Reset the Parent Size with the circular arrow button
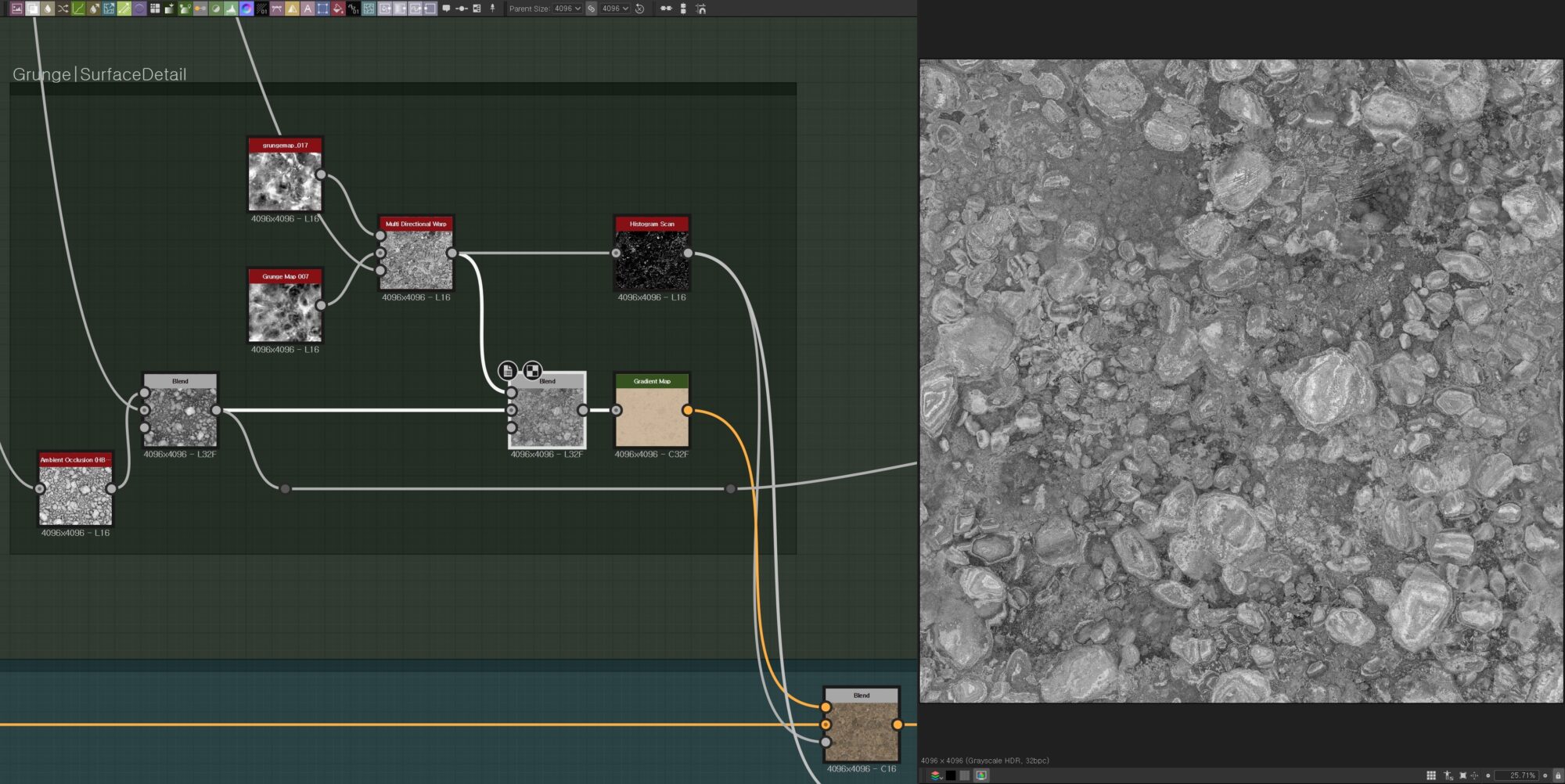Viewport: 1565px width, 784px height. tap(640, 9)
